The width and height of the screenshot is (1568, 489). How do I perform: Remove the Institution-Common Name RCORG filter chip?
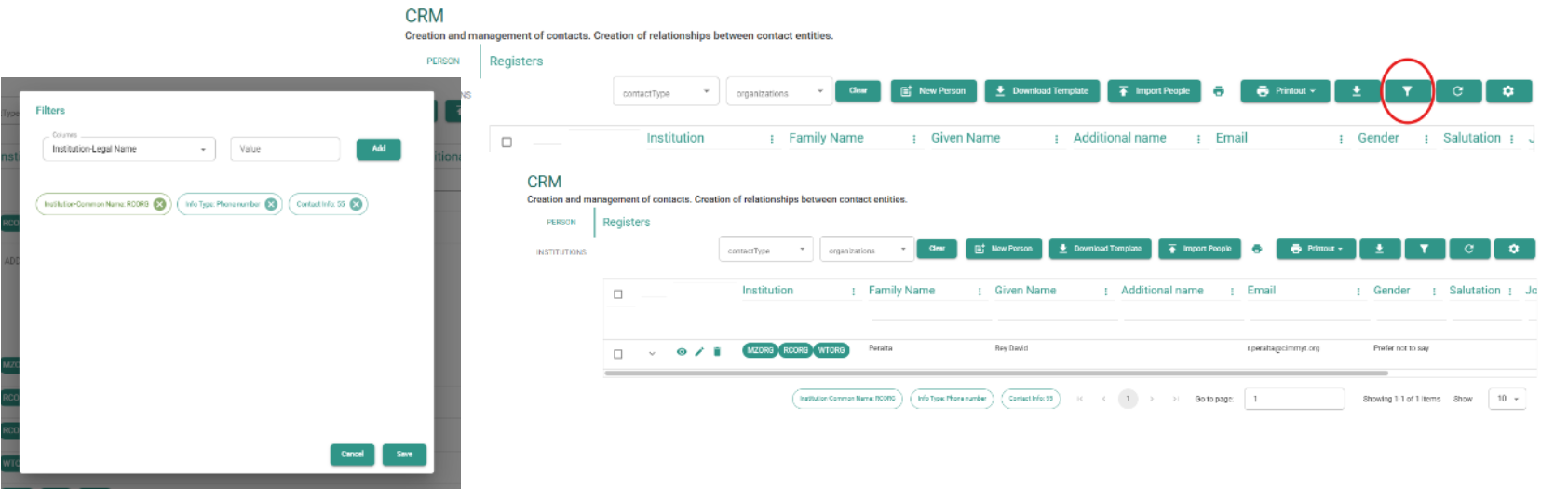click(x=160, y=204)
